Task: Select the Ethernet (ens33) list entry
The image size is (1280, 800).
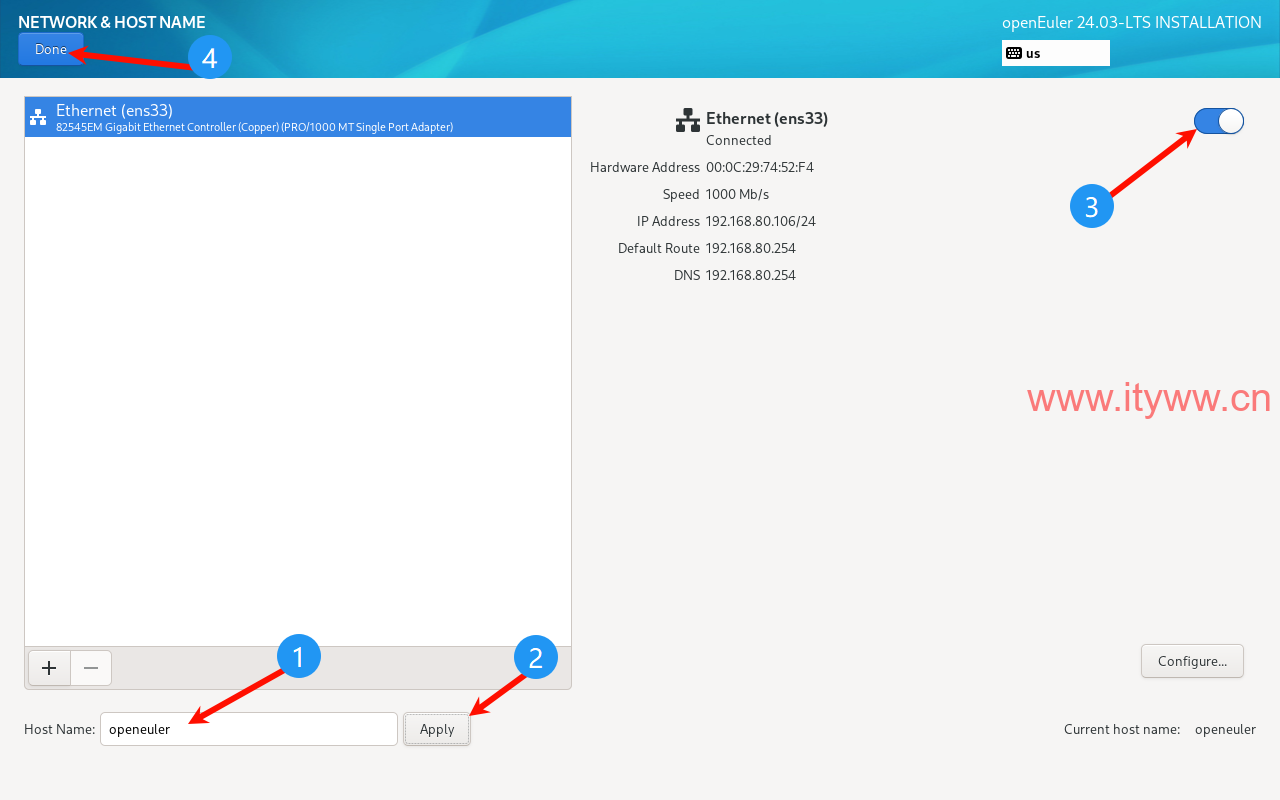Action: 298,117
